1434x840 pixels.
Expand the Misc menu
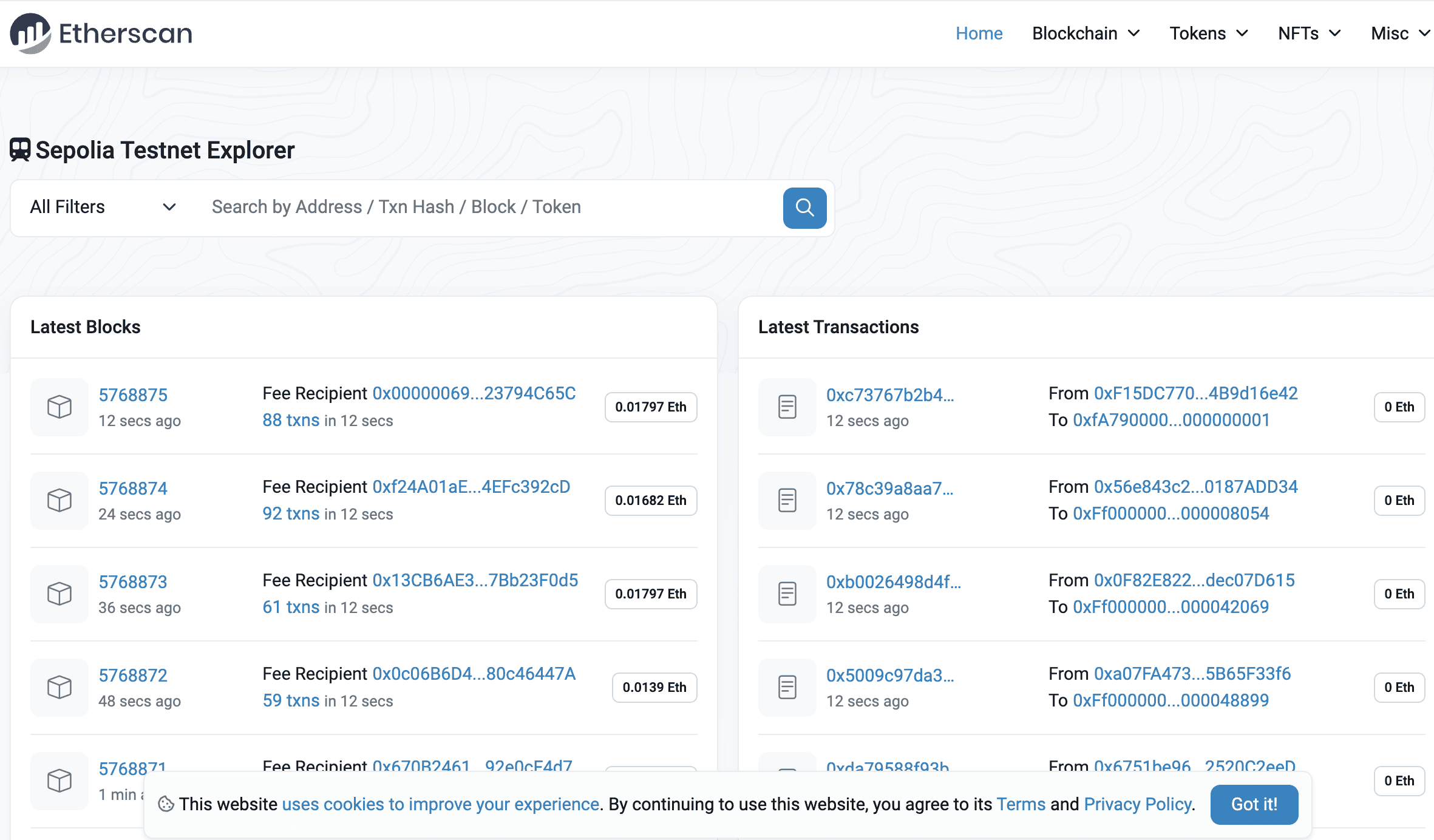coord(1401,33)
